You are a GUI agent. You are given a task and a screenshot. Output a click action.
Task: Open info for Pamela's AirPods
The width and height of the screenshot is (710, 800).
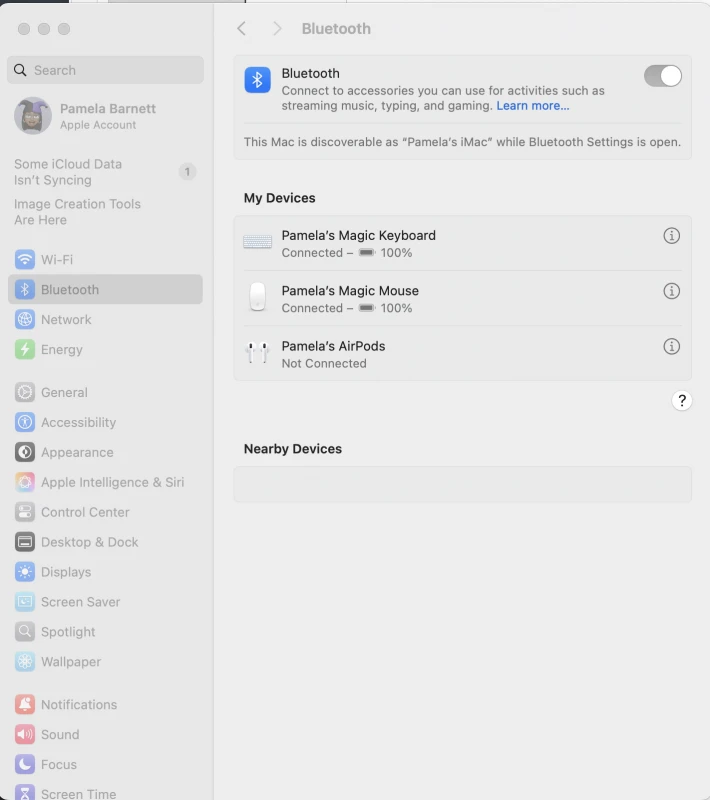pyautogui.click(x=671, y=346)
